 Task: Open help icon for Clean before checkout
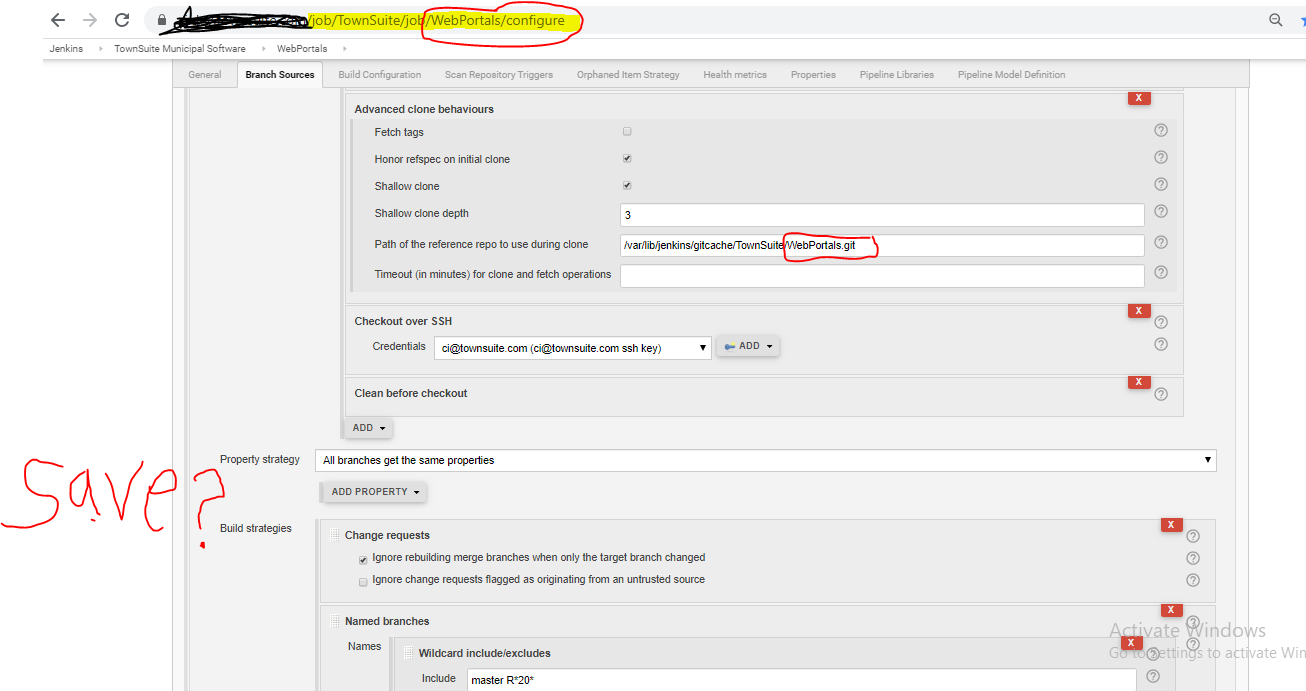tap(1161, 394)
